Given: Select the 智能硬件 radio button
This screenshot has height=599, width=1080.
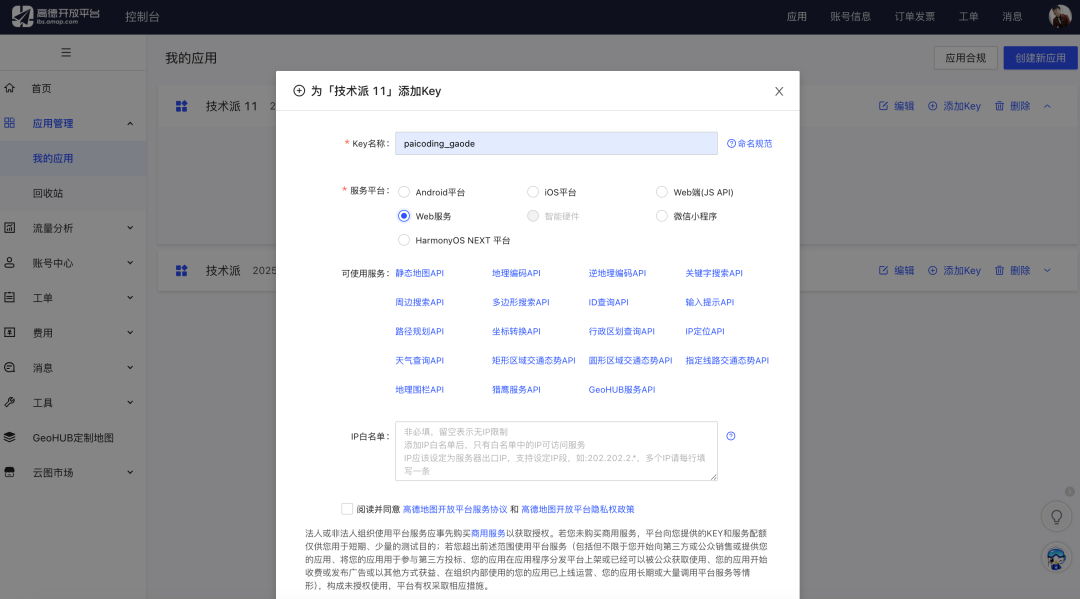Looking at the screenshot, I should 532,216.
